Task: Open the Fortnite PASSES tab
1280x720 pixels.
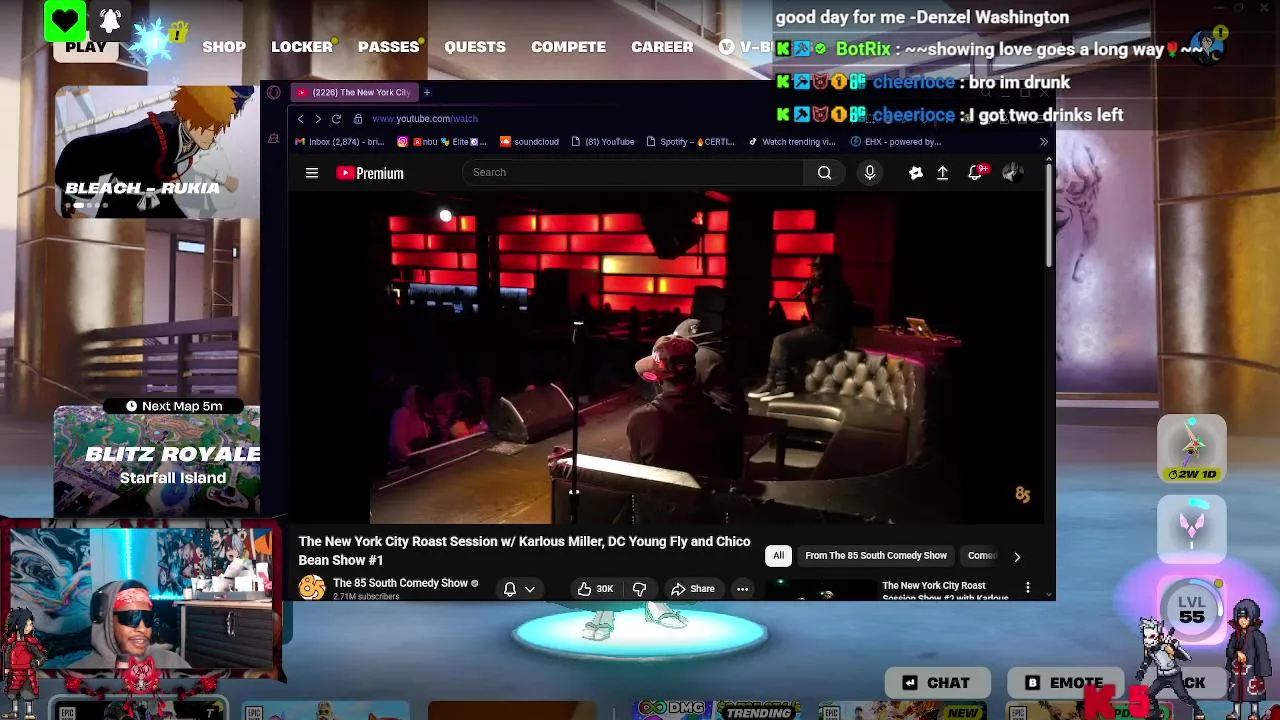Action: click(388, 47)
